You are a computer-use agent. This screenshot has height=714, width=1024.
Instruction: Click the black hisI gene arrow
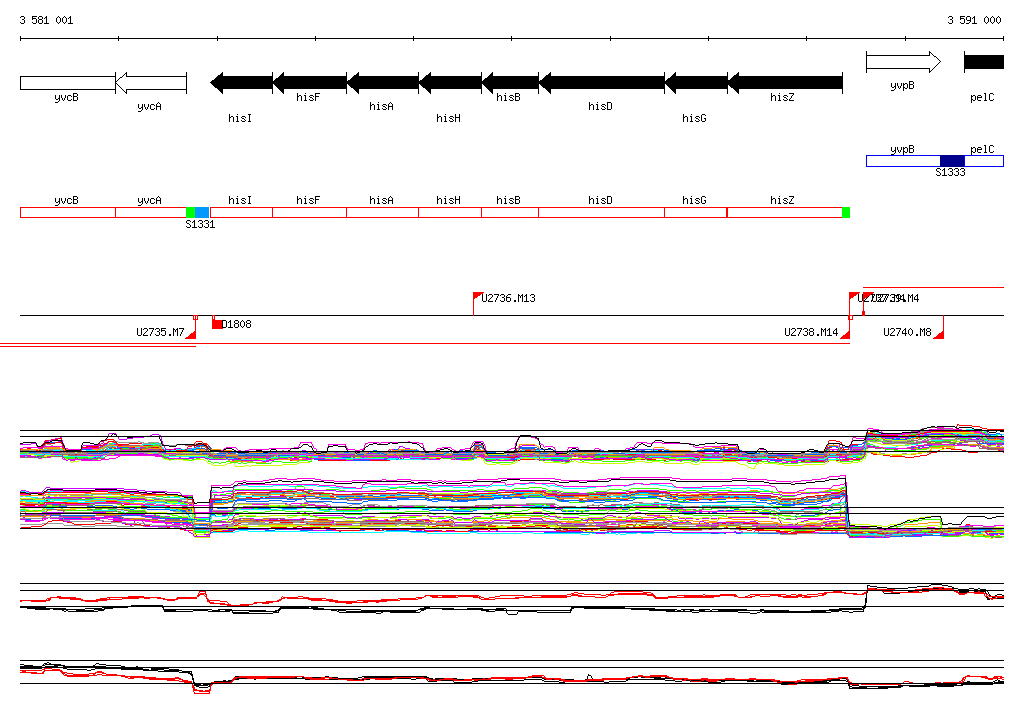242,83
